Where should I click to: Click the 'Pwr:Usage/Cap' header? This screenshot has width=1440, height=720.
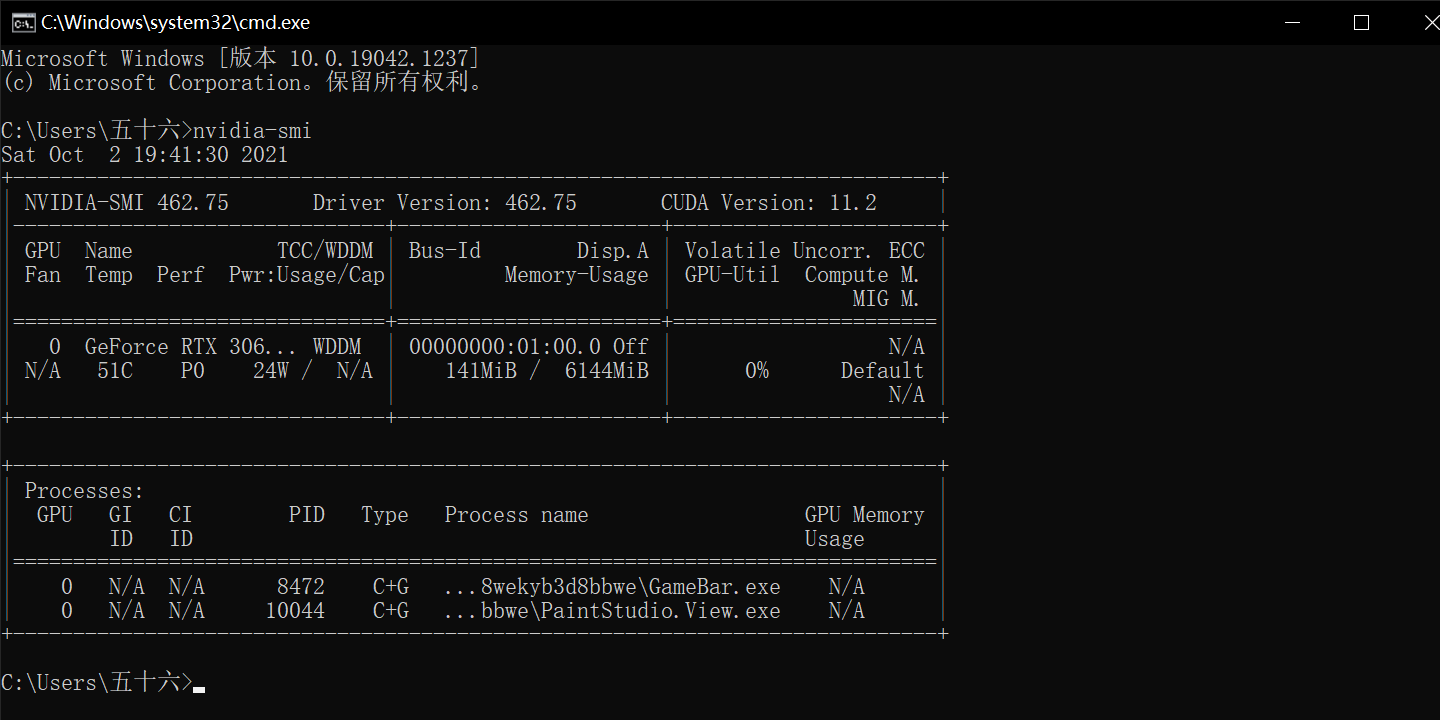coord(307,275)
